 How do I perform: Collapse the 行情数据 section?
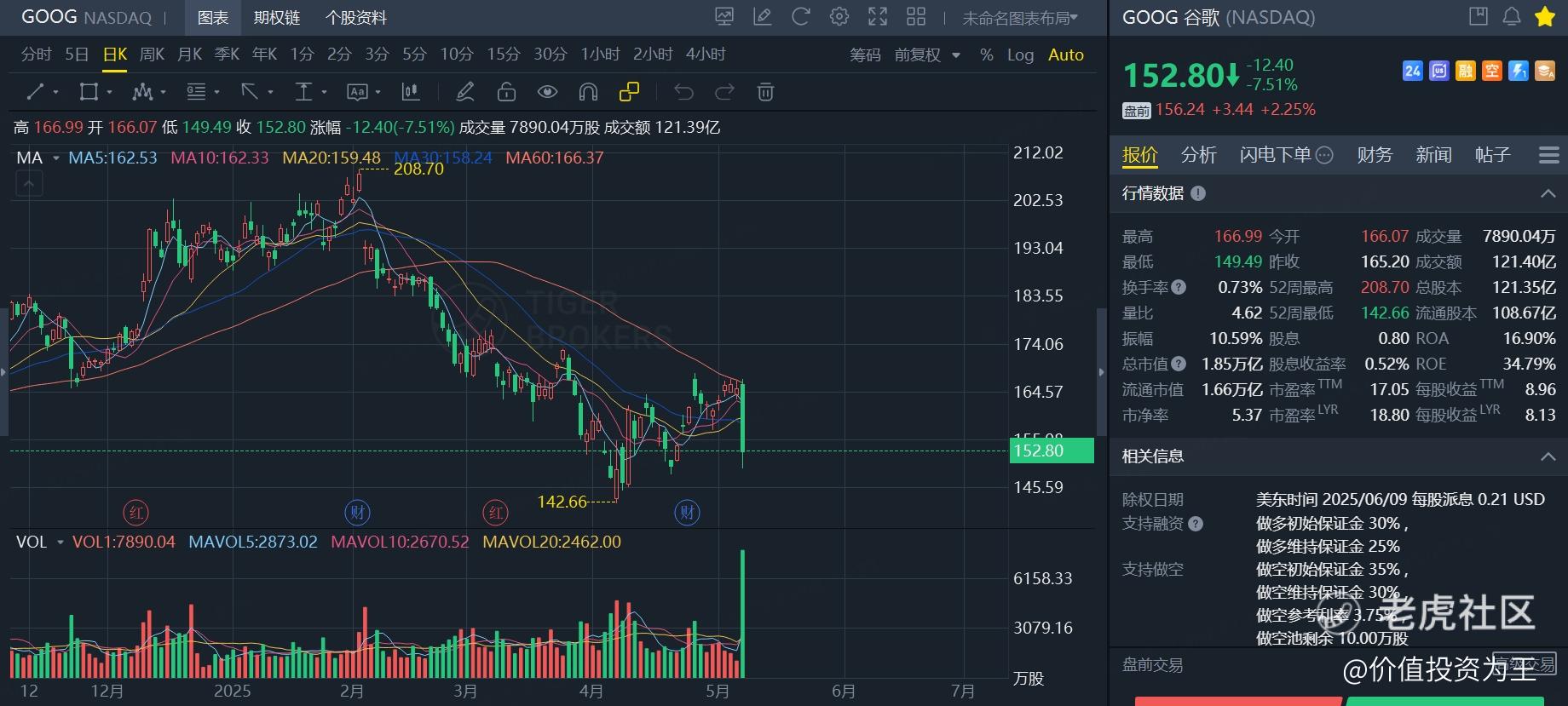coord(1548,194)
